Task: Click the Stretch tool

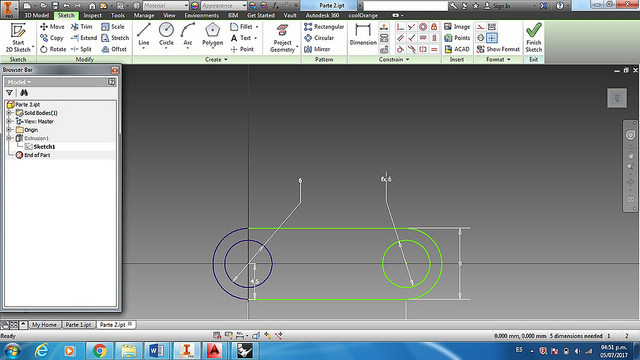Action: [x=115, y=38]
